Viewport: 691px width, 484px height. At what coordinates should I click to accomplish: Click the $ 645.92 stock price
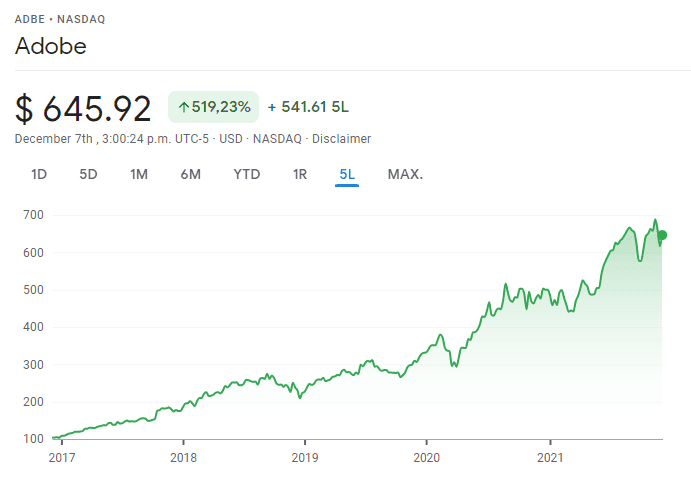84,108
